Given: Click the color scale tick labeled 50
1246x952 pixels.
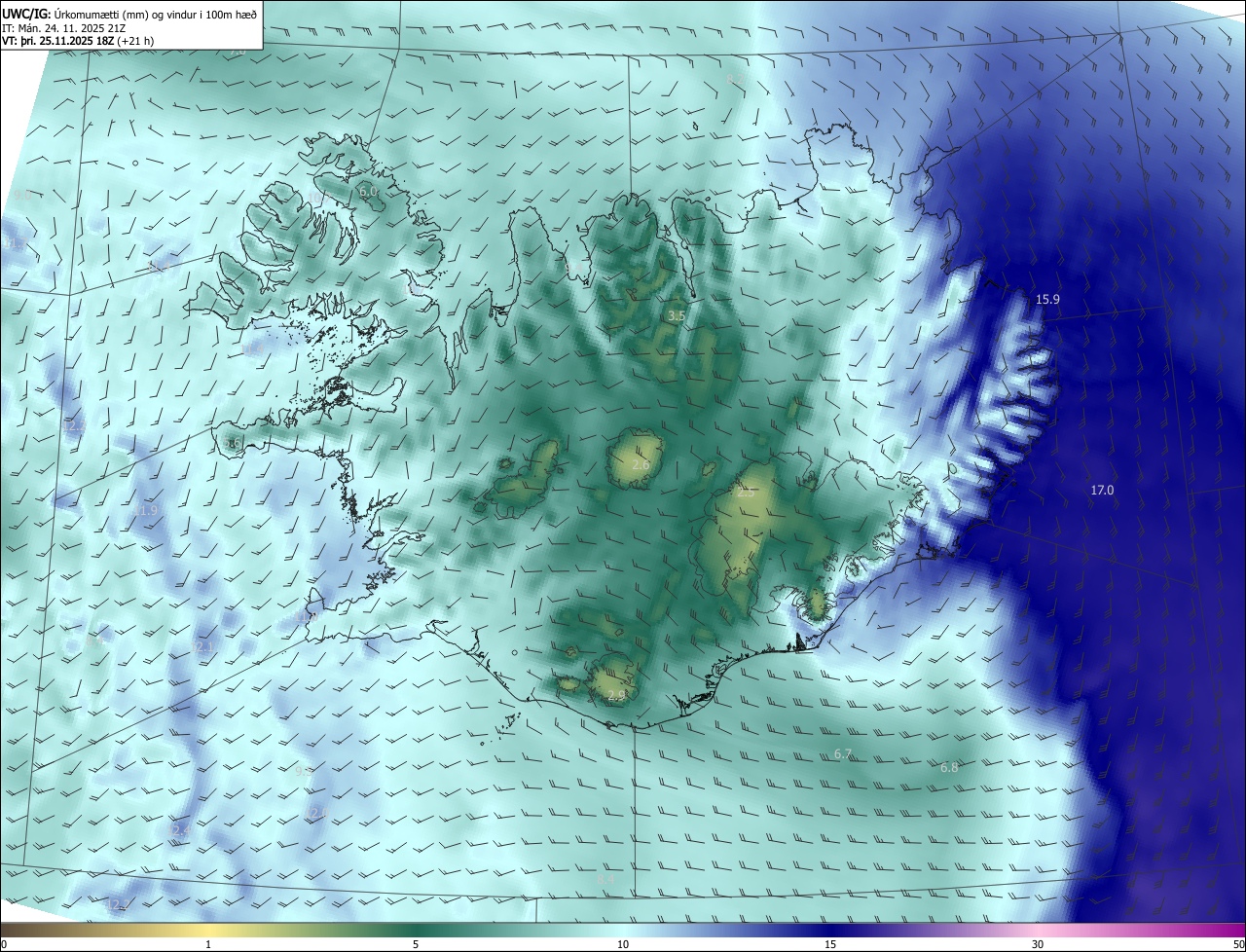Looking at the screenshot, I should (1238, 944).
